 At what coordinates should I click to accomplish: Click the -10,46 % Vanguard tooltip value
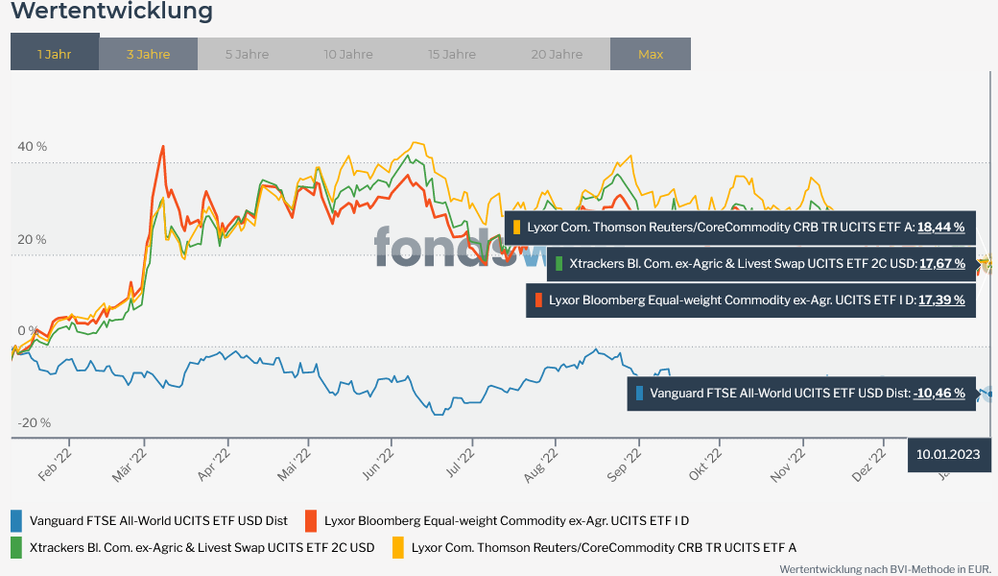938,393
